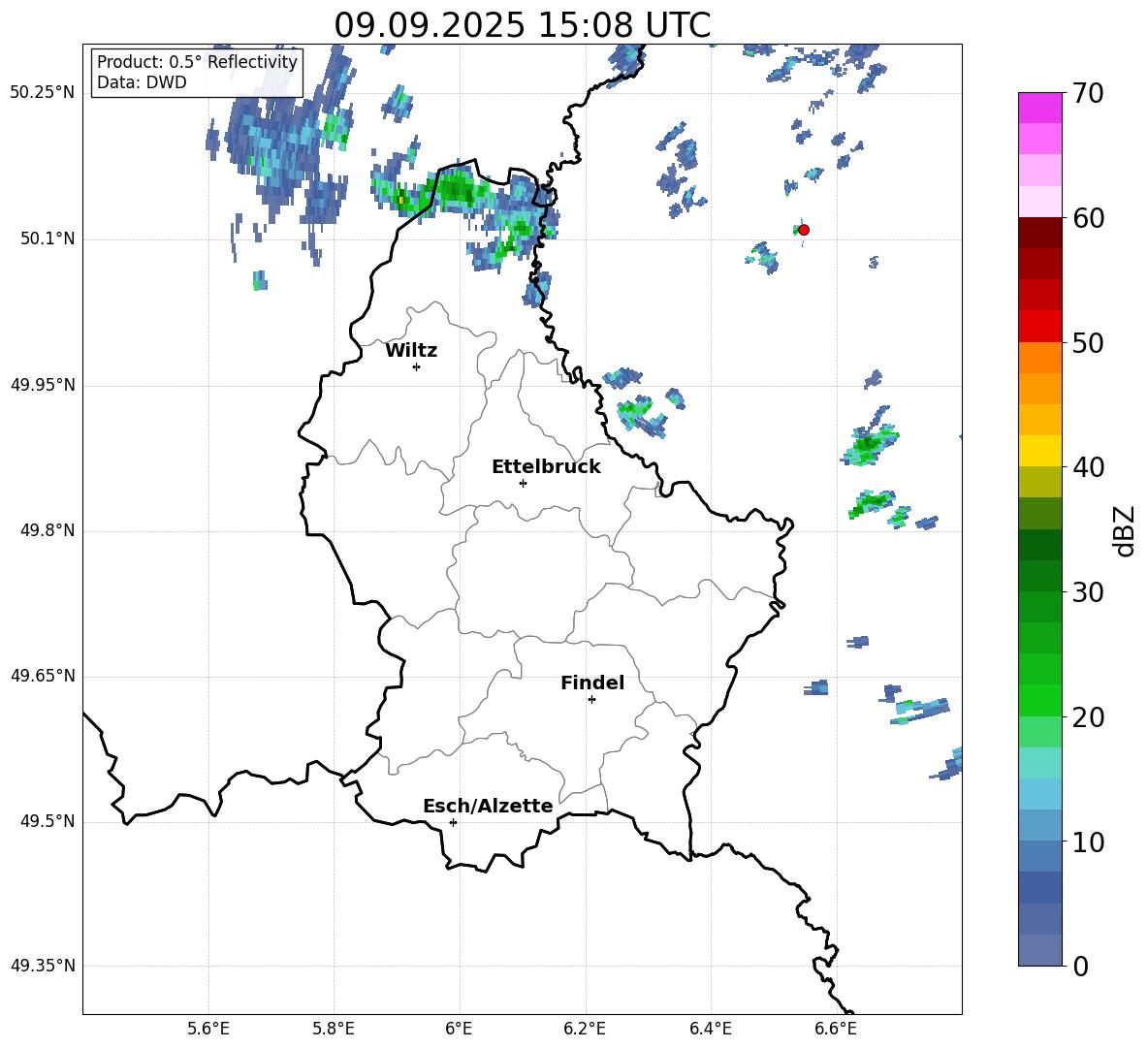Click the colorbar tick label 10
Image resolution: width=1148 pixels, height=1048 pixels.
[x=1089, y=842]
